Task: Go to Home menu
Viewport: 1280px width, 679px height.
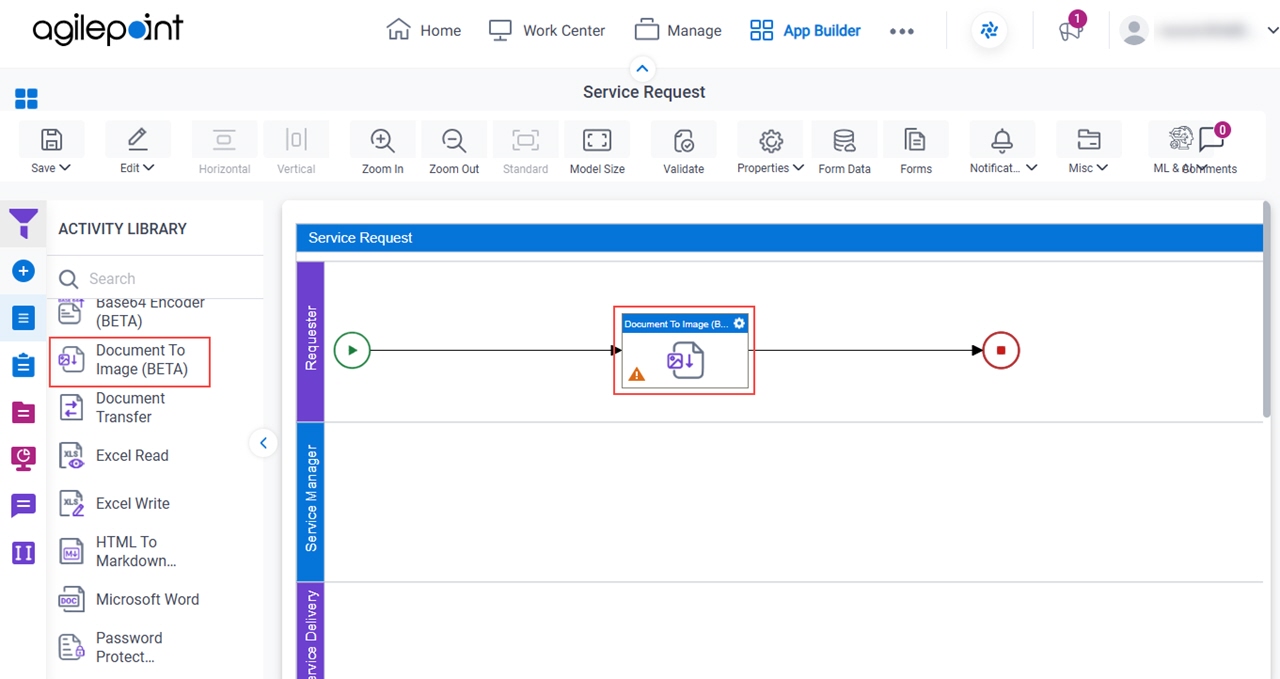Action: [x=424, y=31]
